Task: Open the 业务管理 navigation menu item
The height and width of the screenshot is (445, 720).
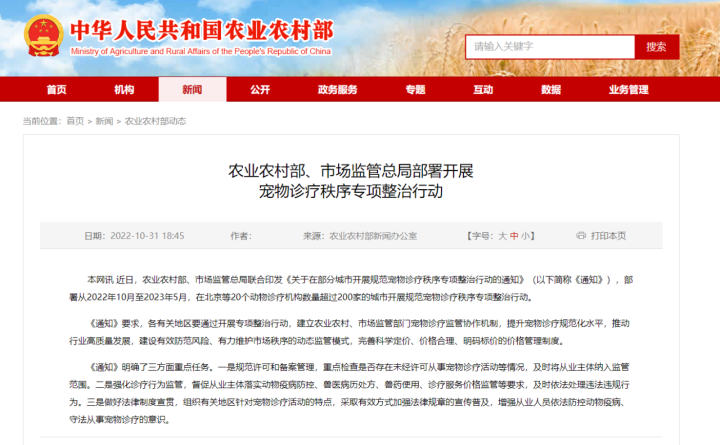Action: (x=629, y=90)
